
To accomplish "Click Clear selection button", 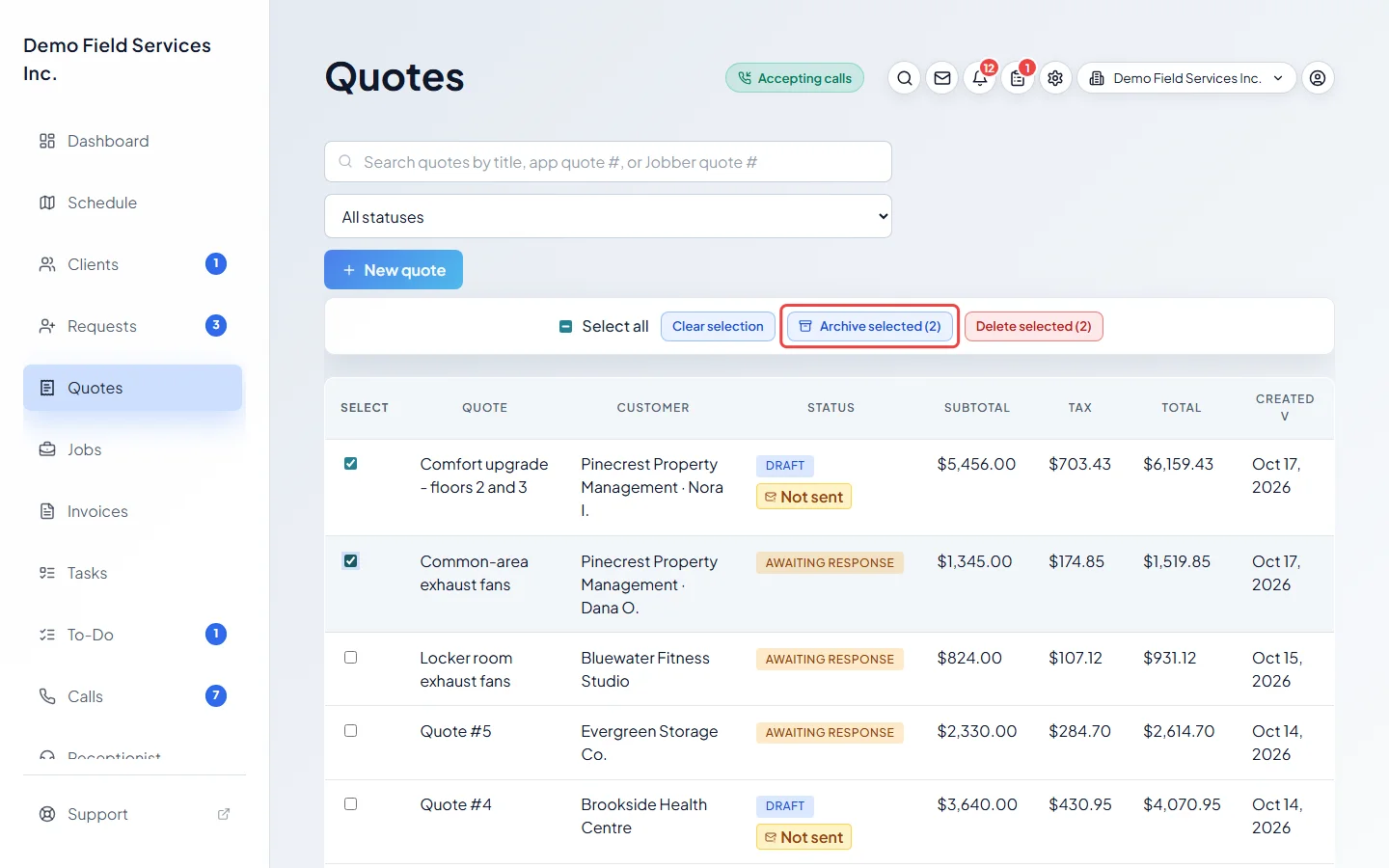I will click(x=718, y=326).
